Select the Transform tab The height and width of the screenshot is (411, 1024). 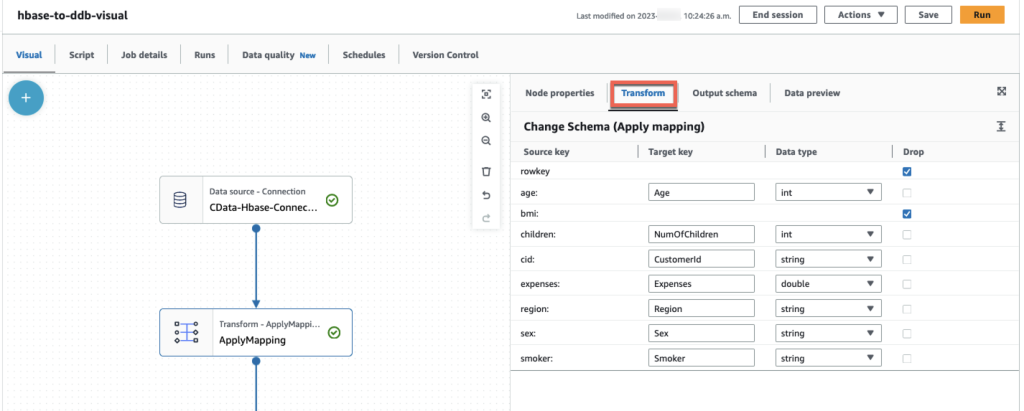tap(643, 93)
